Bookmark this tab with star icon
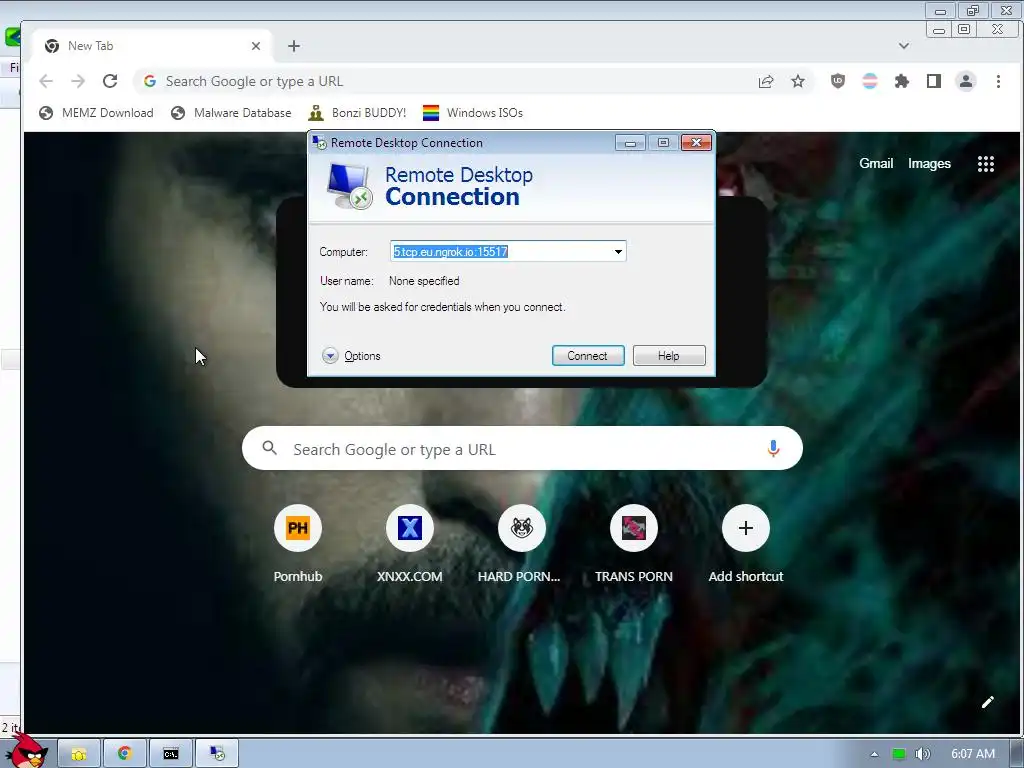1024x768 pixels. [x=798, y=81]
